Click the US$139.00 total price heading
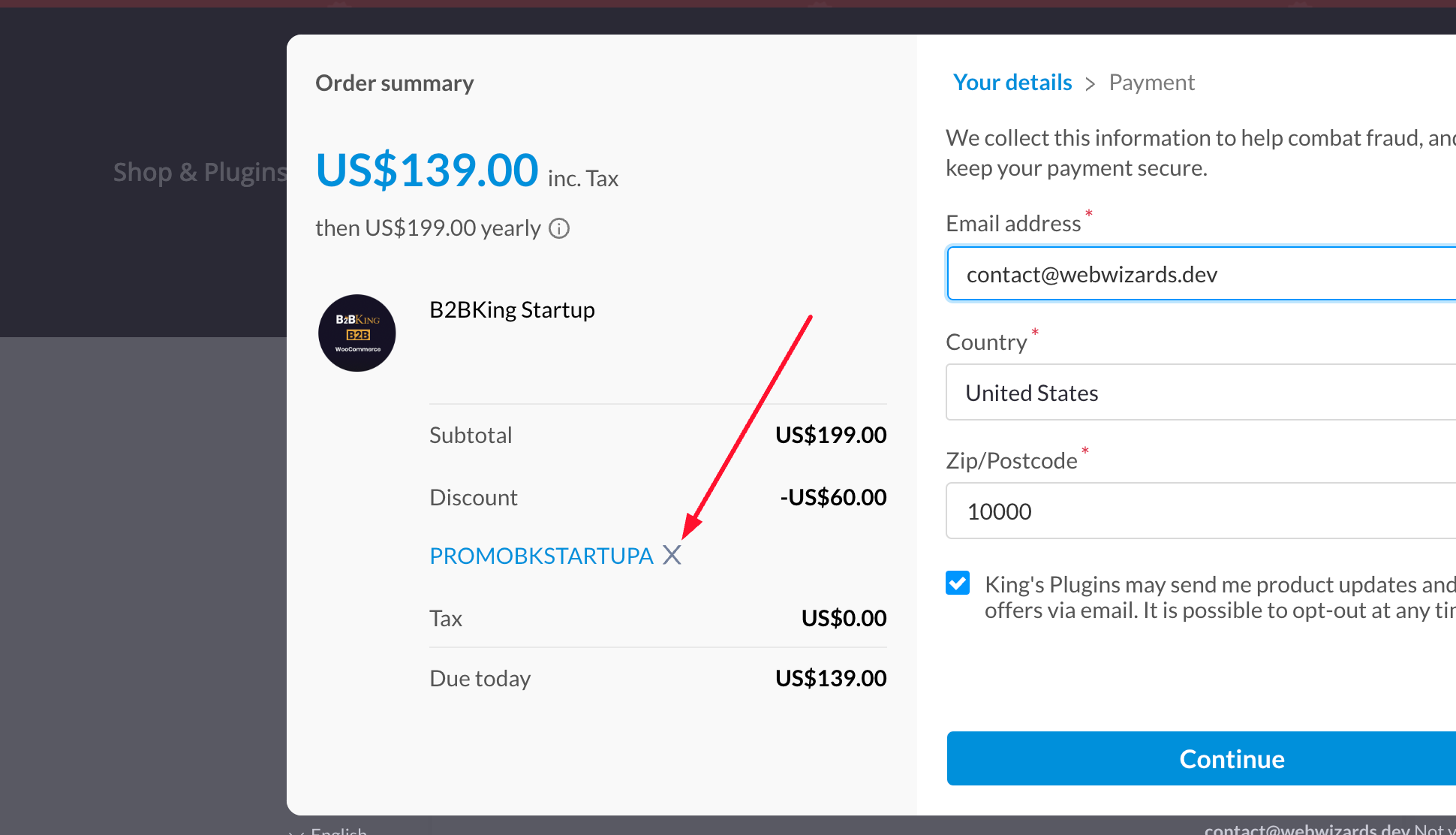This screenshot has height=835, width=1456. [x=427, y=170]
